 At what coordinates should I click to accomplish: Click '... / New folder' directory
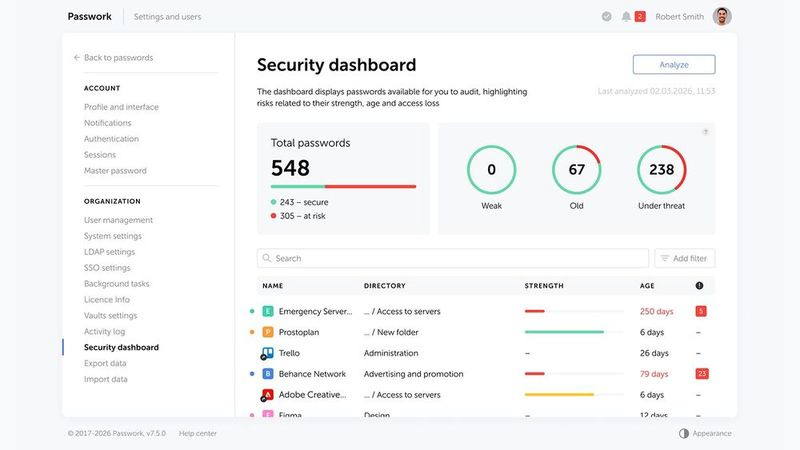point(391,332)
